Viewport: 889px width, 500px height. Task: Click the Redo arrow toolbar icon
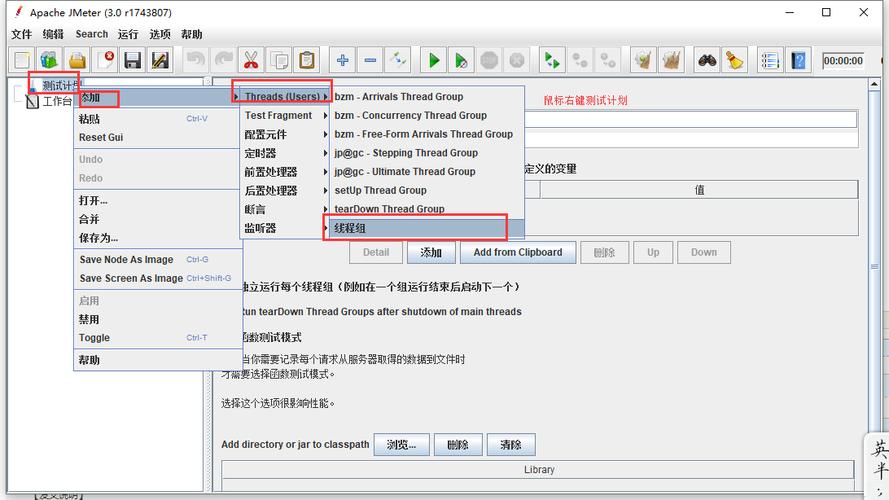point(224,60)
